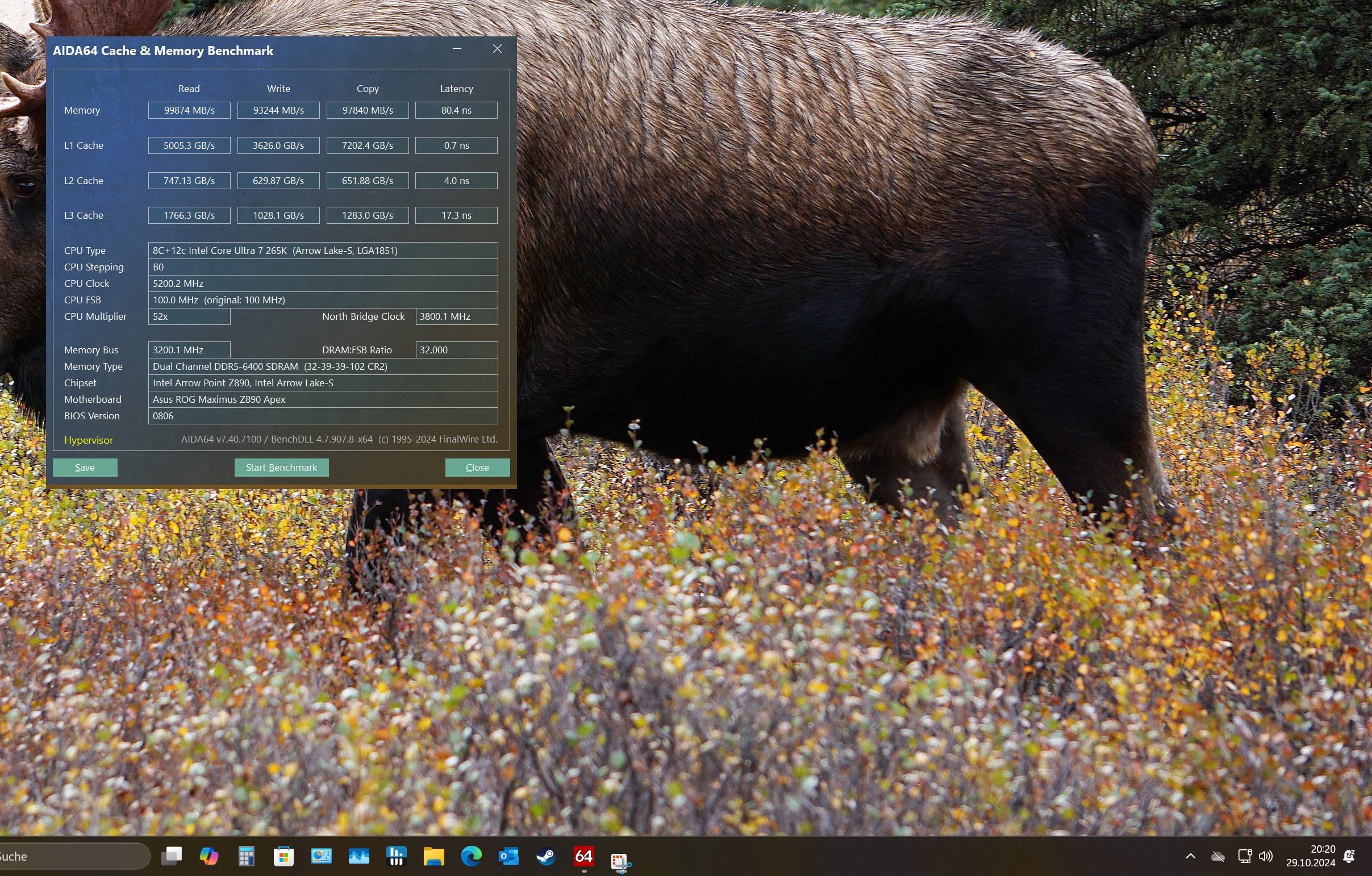
Task: Open the wired network status icon
Action: click(1244, 856)
